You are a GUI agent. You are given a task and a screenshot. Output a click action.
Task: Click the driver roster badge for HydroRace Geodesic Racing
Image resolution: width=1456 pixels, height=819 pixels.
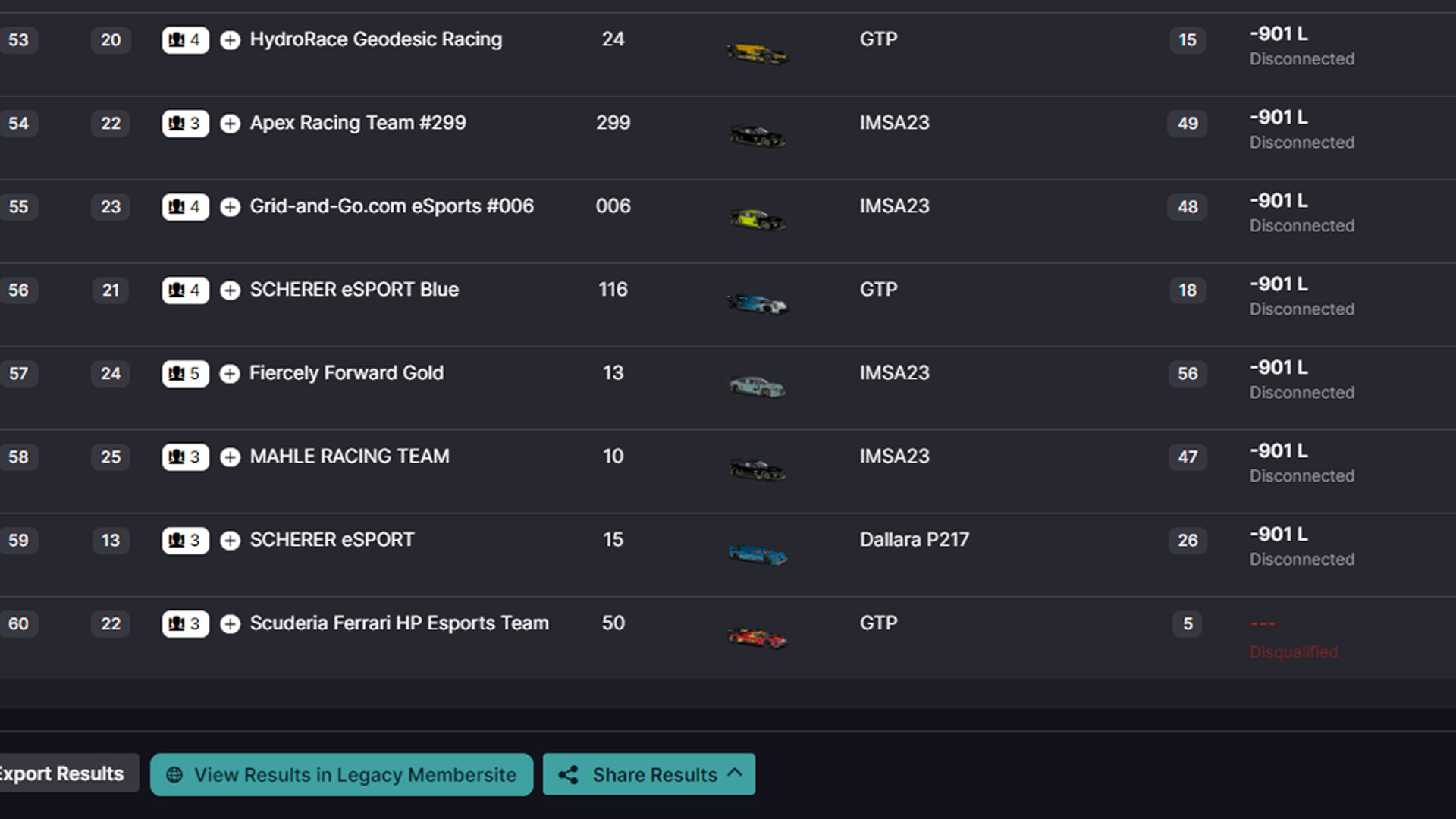(185, 40)
